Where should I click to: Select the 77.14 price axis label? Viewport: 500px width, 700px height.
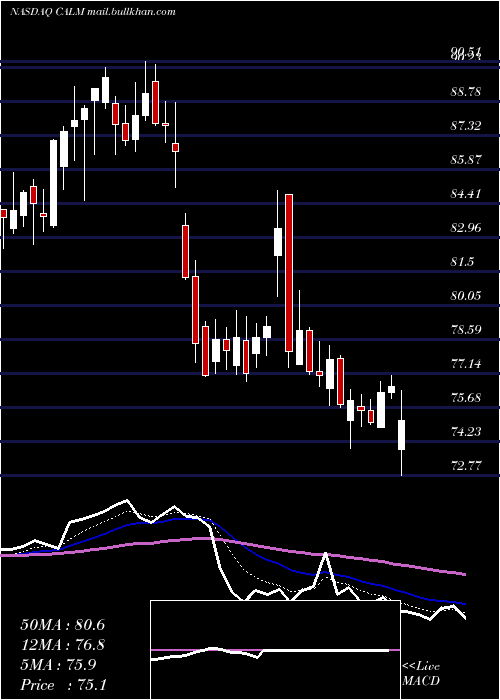(x=466, y=363)
